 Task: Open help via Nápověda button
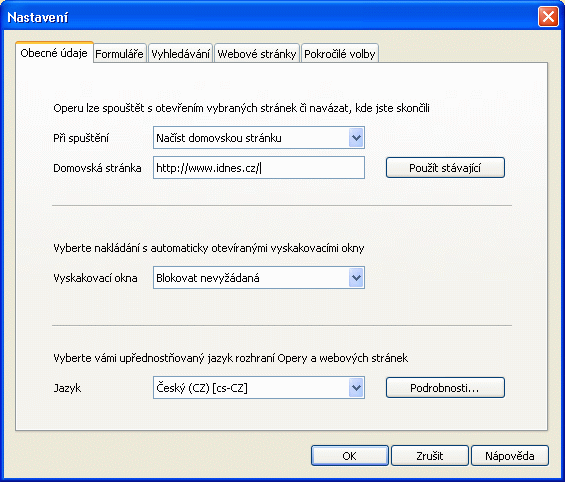coord(510,456)
